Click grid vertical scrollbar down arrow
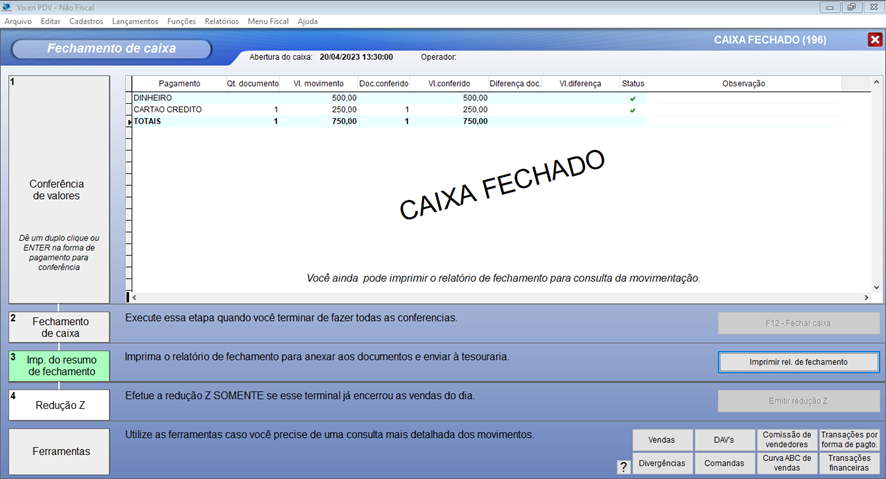This screenshot has width=886, height=479. point(876,288)
